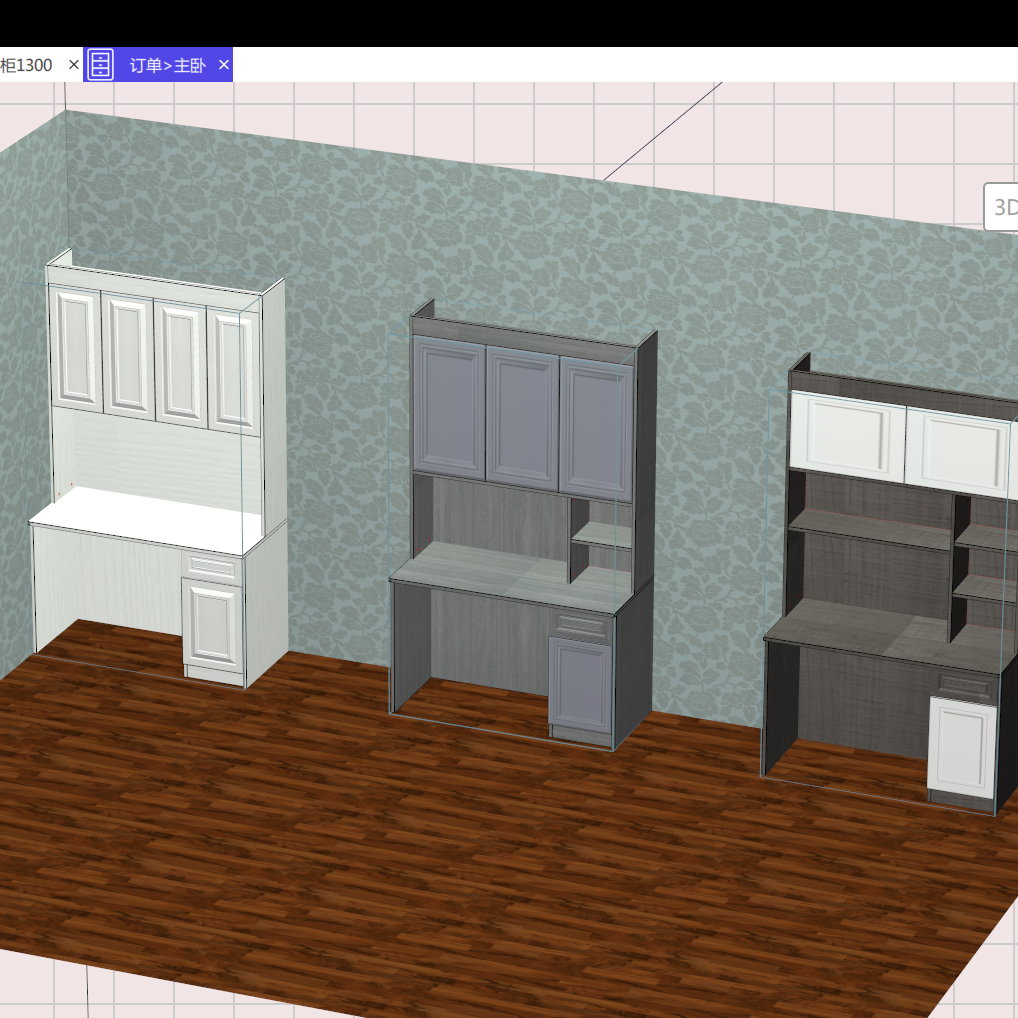
Task: Select a wall cabinet door on the gray unit
Action: click(x=520, y=415)
